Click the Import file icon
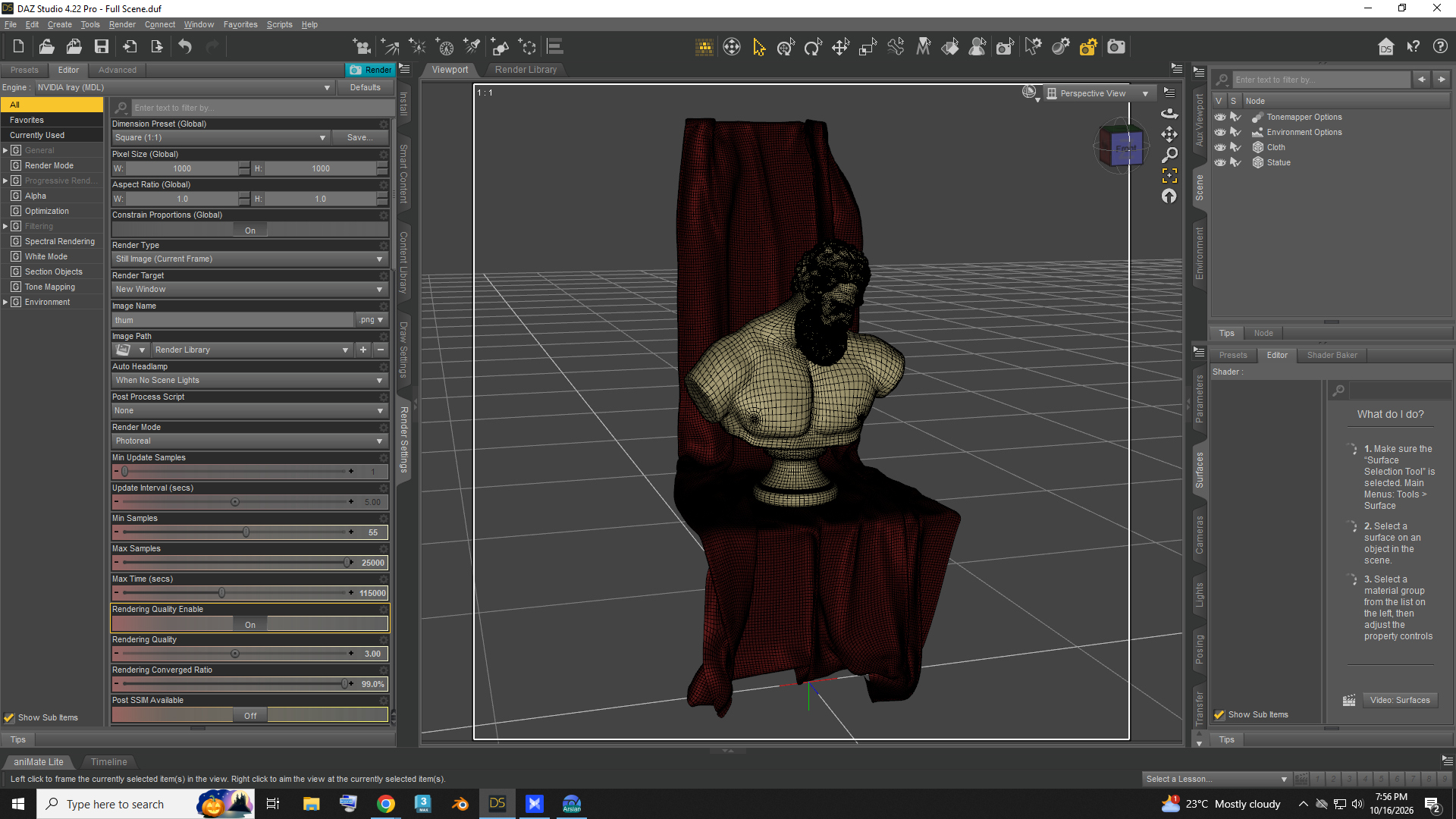The width and height of the screenshot is (1456, 819). (130, 47)
